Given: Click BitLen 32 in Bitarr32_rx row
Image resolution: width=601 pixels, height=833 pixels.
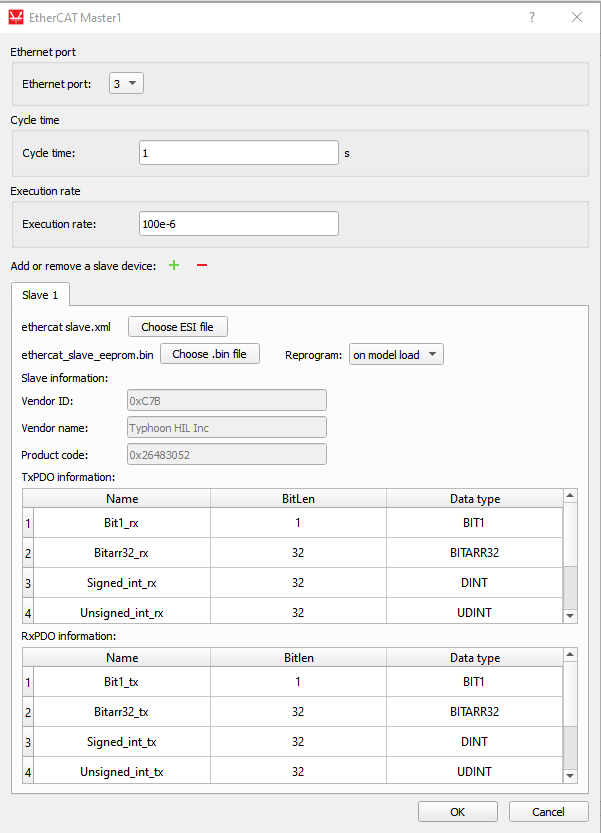Looking at the screenshot, I should (298, 552).
